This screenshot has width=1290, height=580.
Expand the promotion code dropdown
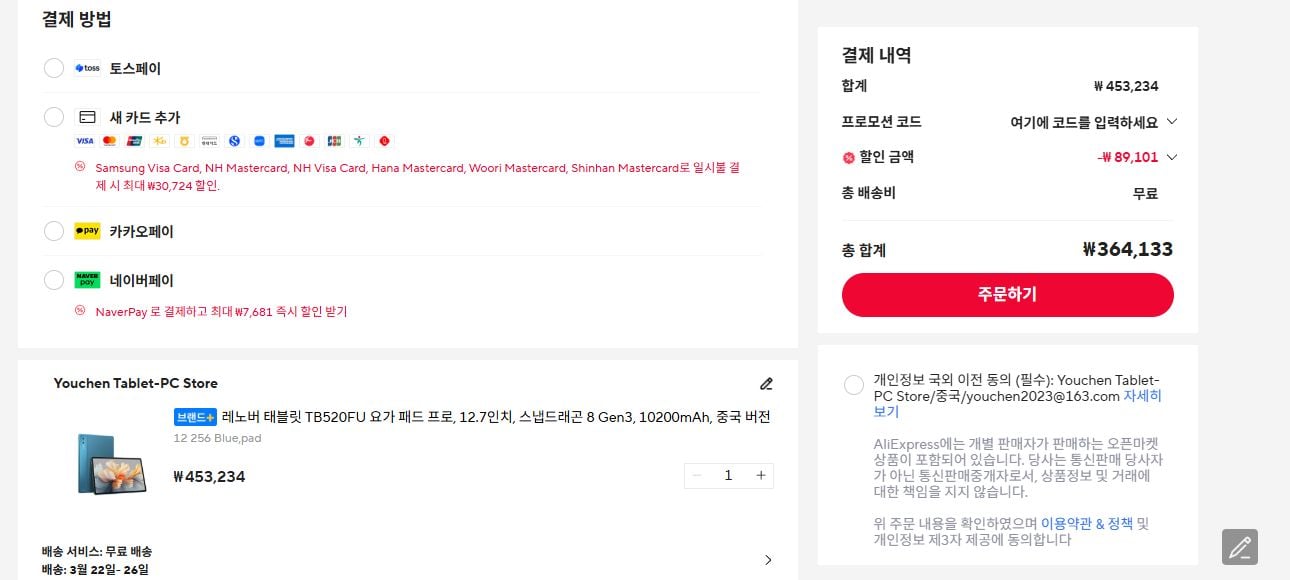click(x=1172, y=122)
